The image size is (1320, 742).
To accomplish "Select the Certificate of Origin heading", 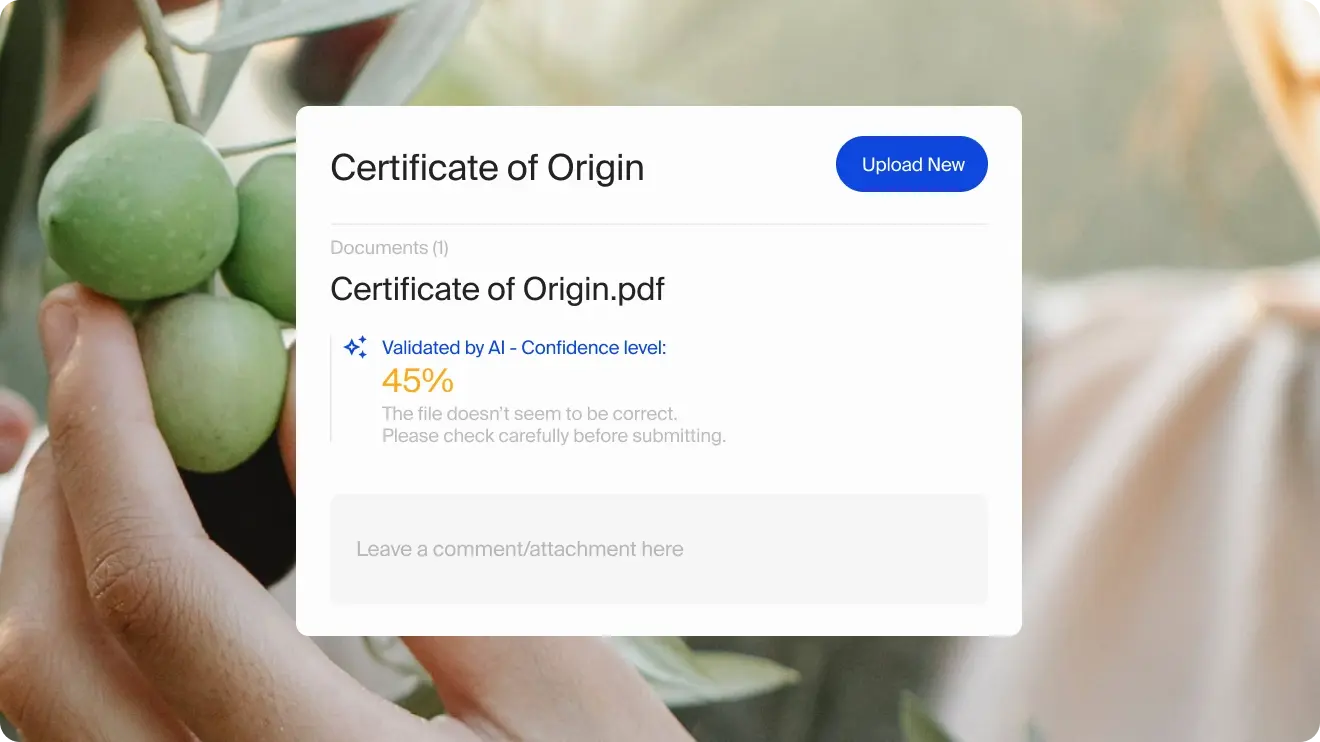I will click(x=487, y=168).
